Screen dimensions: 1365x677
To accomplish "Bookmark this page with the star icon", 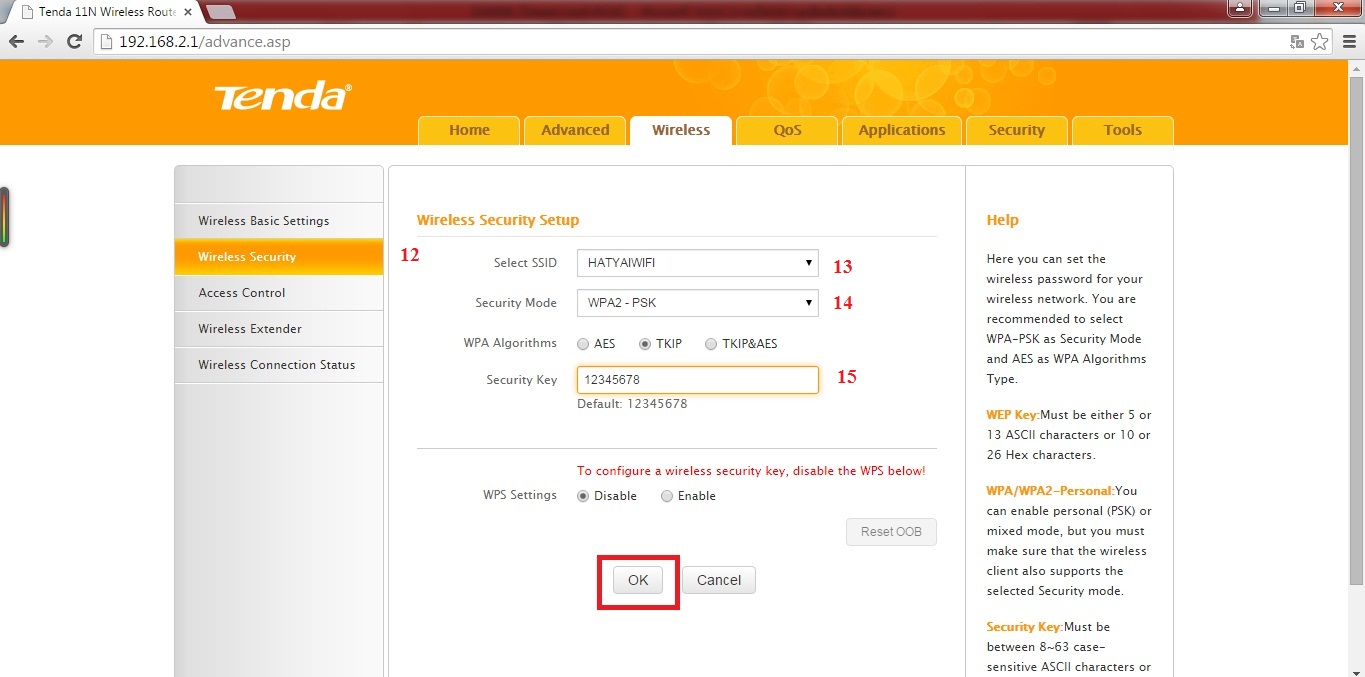I will 1320,42.
